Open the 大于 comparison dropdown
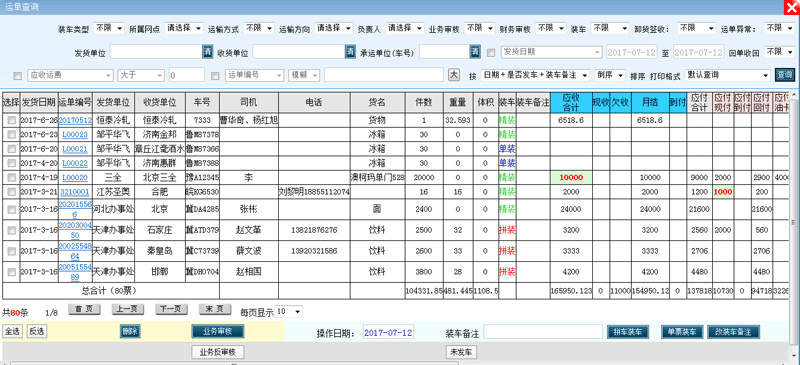 click(141, 75)
